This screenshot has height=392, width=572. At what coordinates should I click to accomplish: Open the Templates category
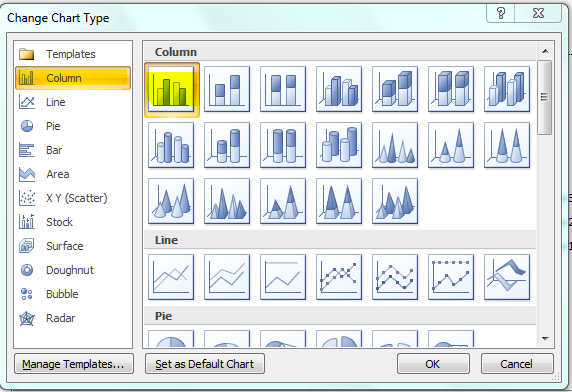pyautogui.click(x=73, y=54)
